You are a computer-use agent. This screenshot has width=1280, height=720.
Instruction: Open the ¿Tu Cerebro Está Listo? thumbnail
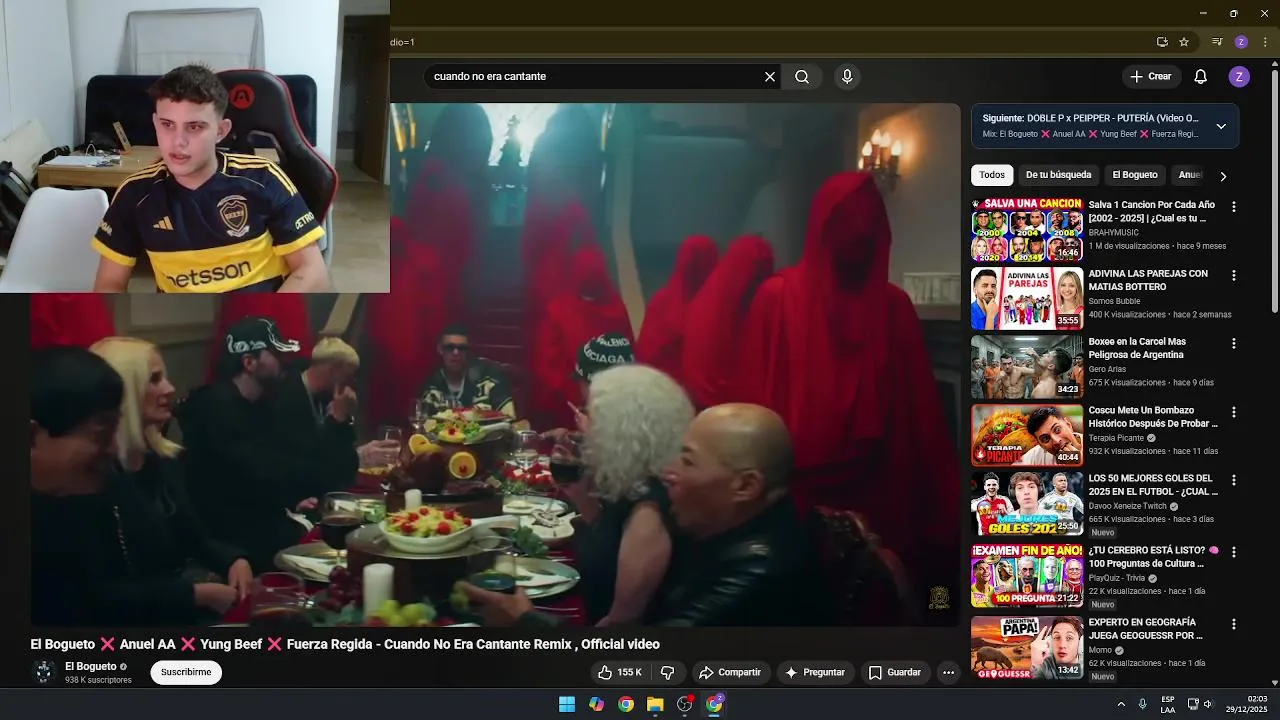(x=1027, y=576)
